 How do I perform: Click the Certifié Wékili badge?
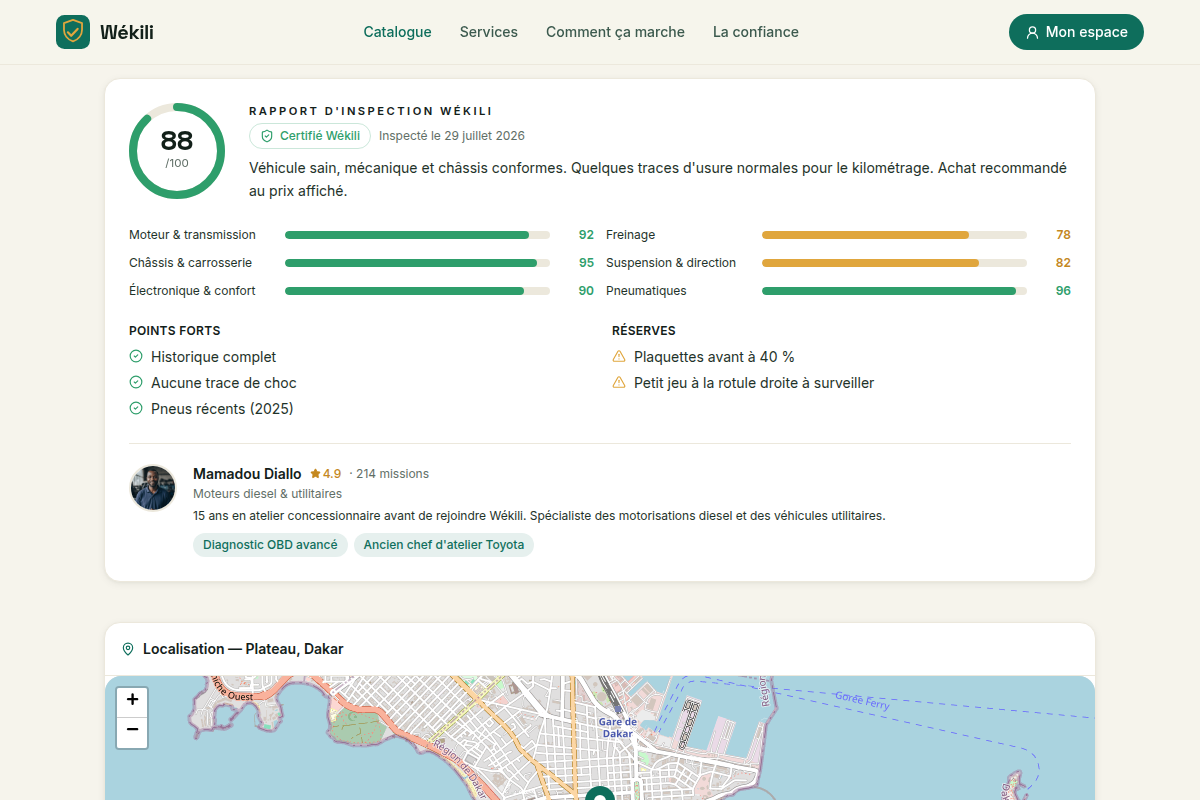(310, 136)
